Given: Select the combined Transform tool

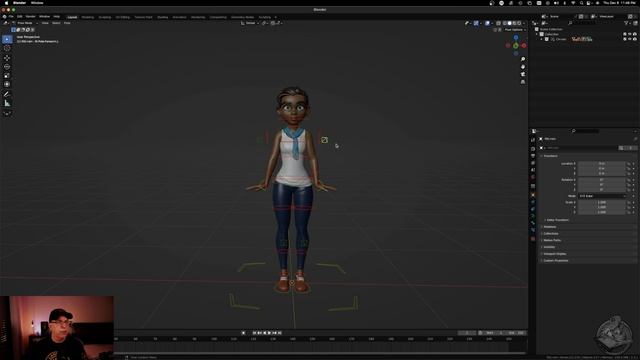Looking at the screenshot, I should pos(7,84).
